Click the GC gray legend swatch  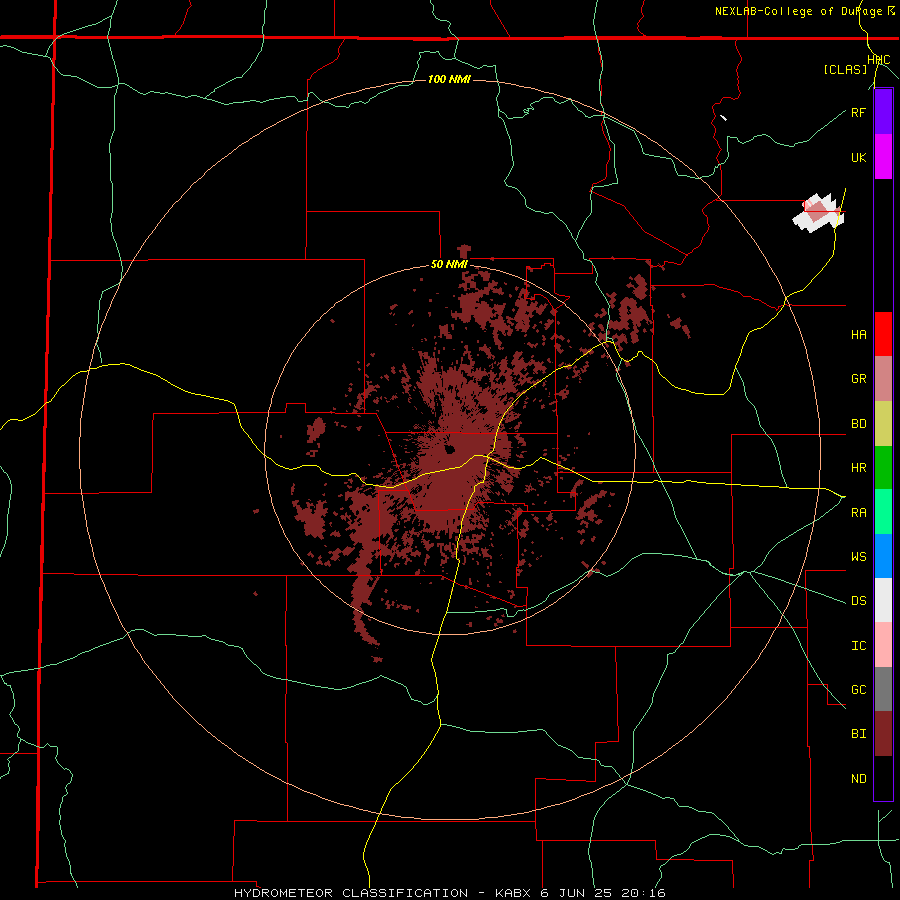(883, 689)
